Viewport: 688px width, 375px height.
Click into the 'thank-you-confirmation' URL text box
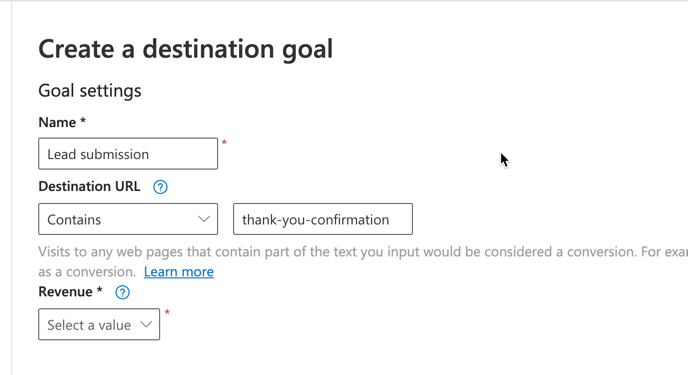coord(323,219)
